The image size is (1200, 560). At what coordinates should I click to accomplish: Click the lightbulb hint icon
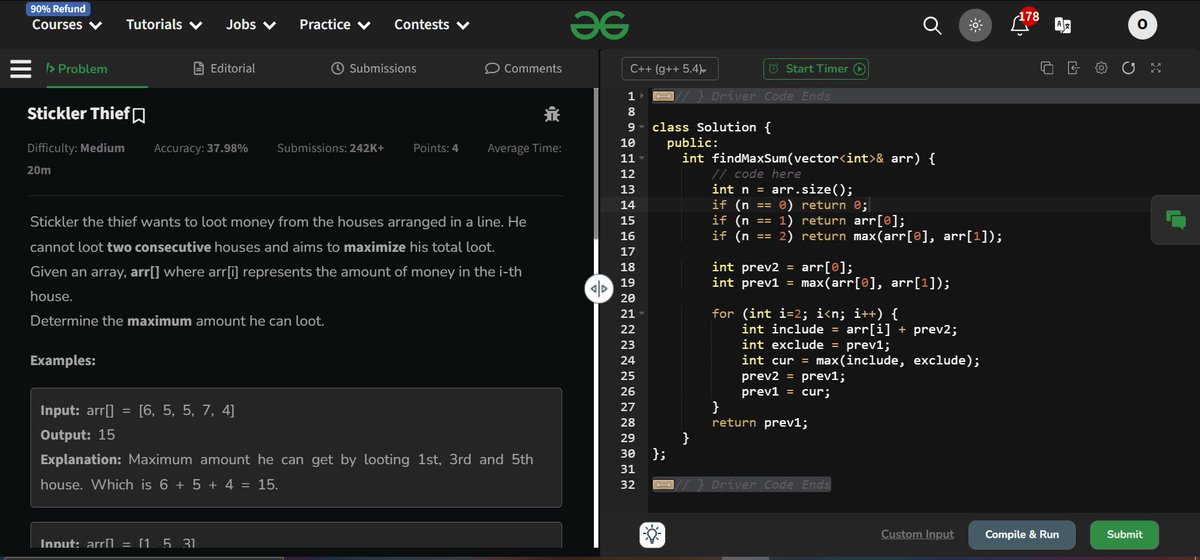tap(652, 534)
